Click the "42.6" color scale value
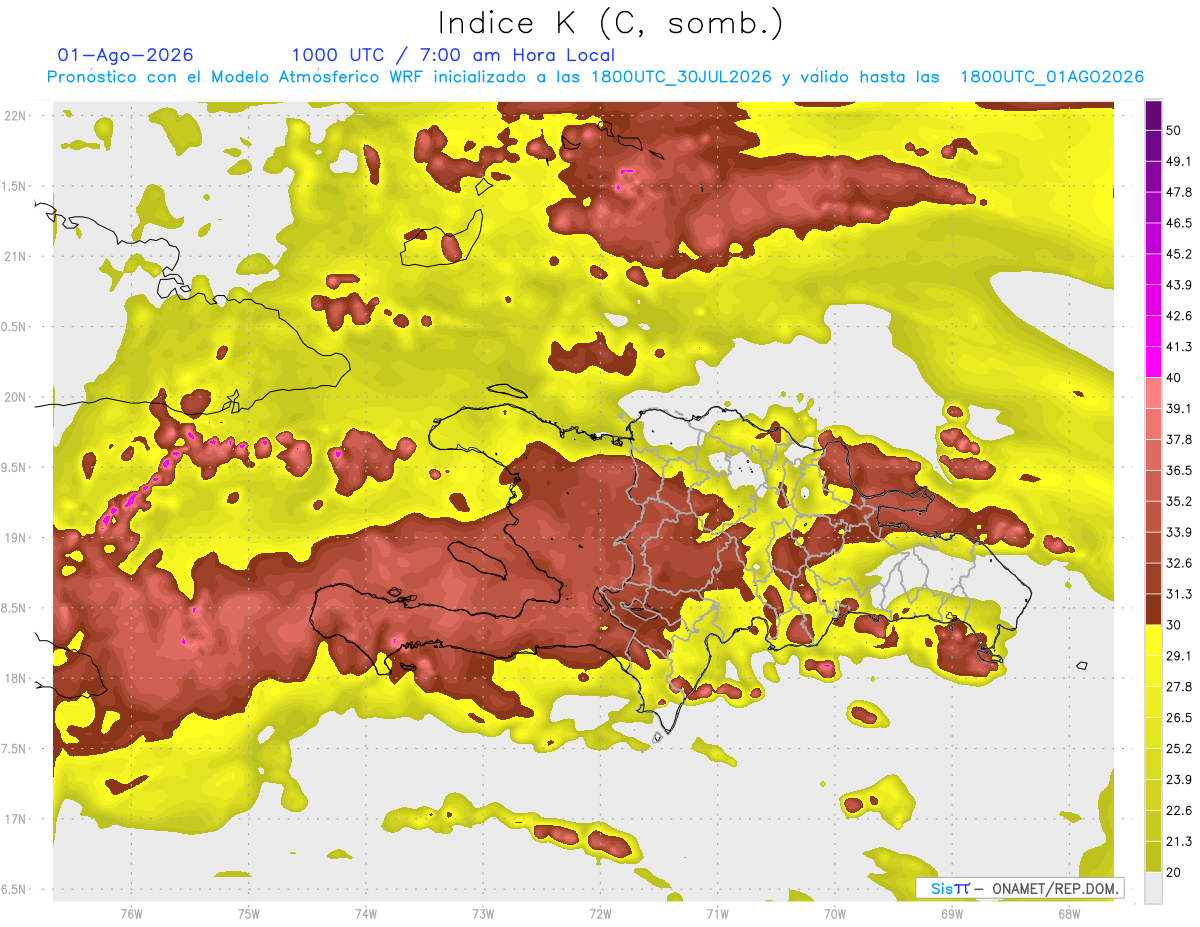Screen dimensions: 1200x927 click(1179, 316)
